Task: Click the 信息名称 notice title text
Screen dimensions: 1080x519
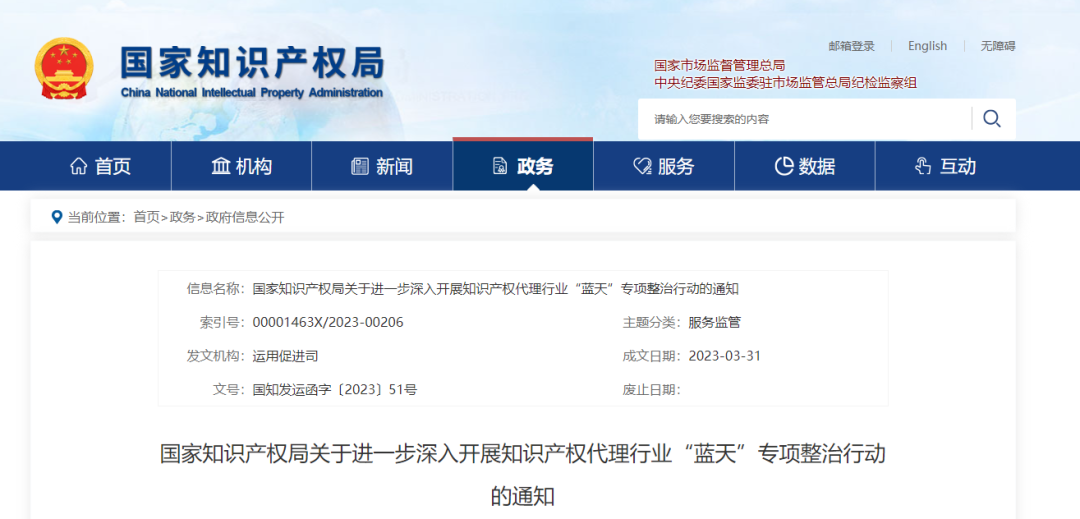Action: tap(495, 288)
